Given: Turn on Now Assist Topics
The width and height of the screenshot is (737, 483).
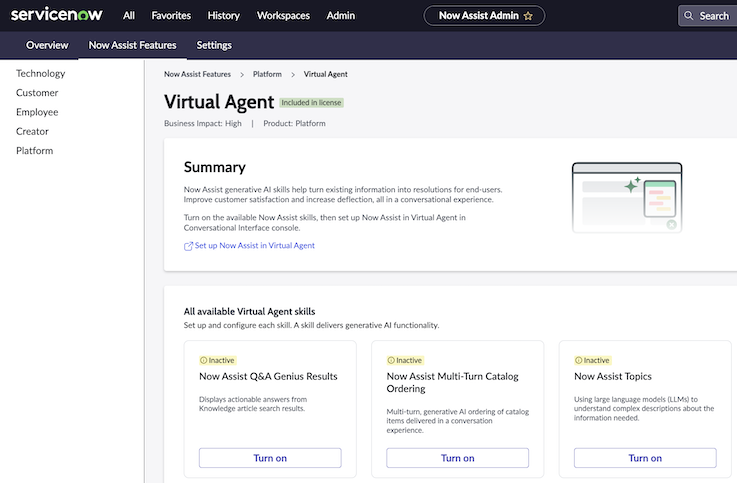Looking at the screenshot, I should click(x=645, y=458).
